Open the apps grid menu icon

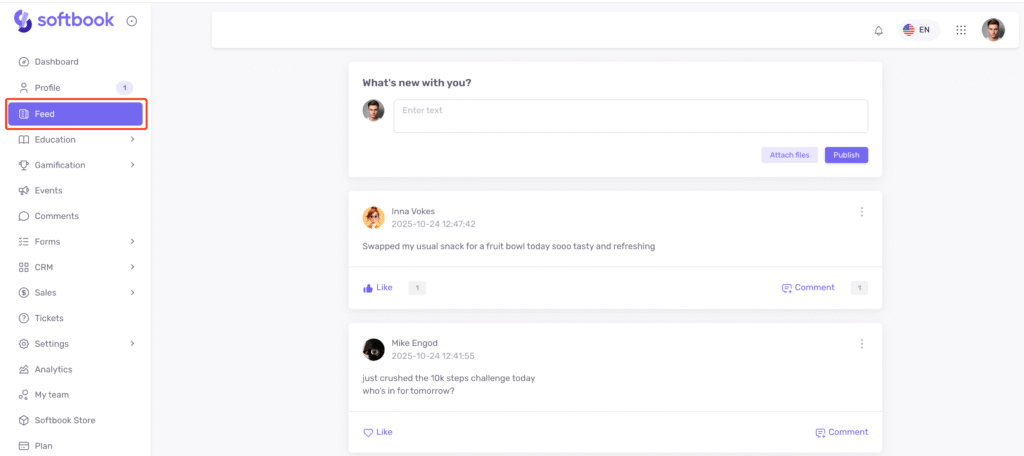(x=960, y=30)
